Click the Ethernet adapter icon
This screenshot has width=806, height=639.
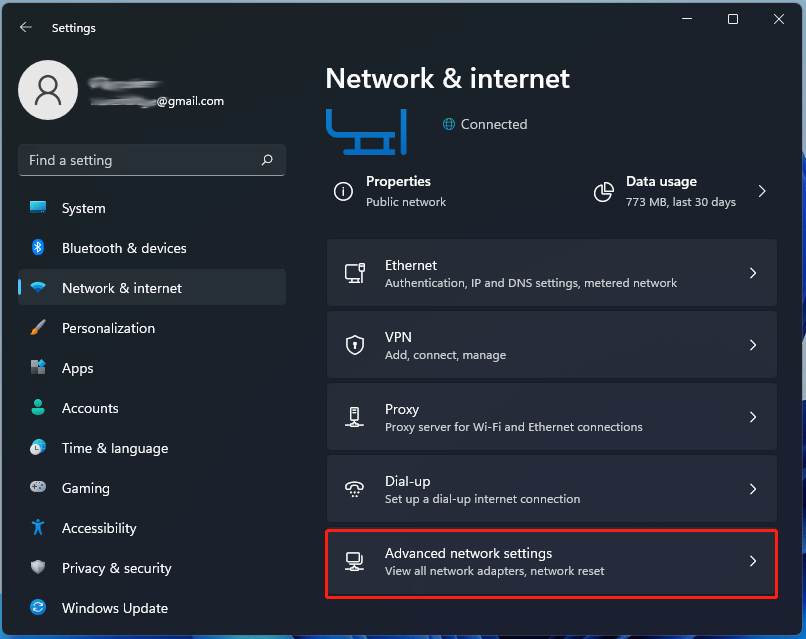(x=355, y=272)
